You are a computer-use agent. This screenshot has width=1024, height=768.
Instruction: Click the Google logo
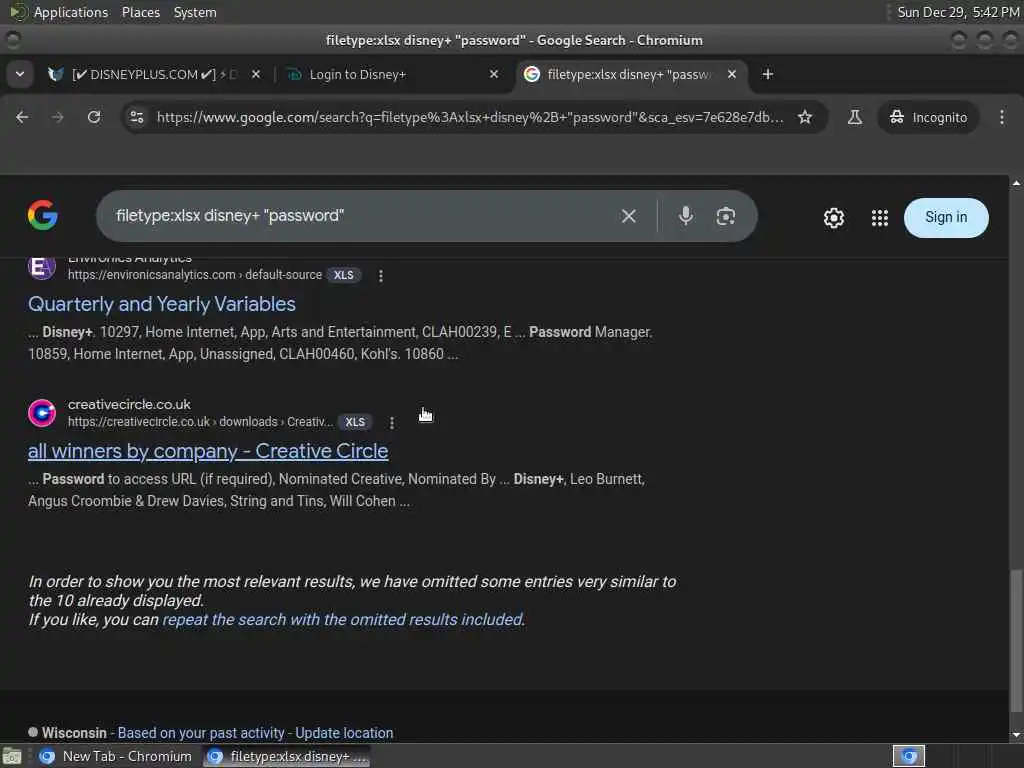pyautogui.click(x=43, y=216)
